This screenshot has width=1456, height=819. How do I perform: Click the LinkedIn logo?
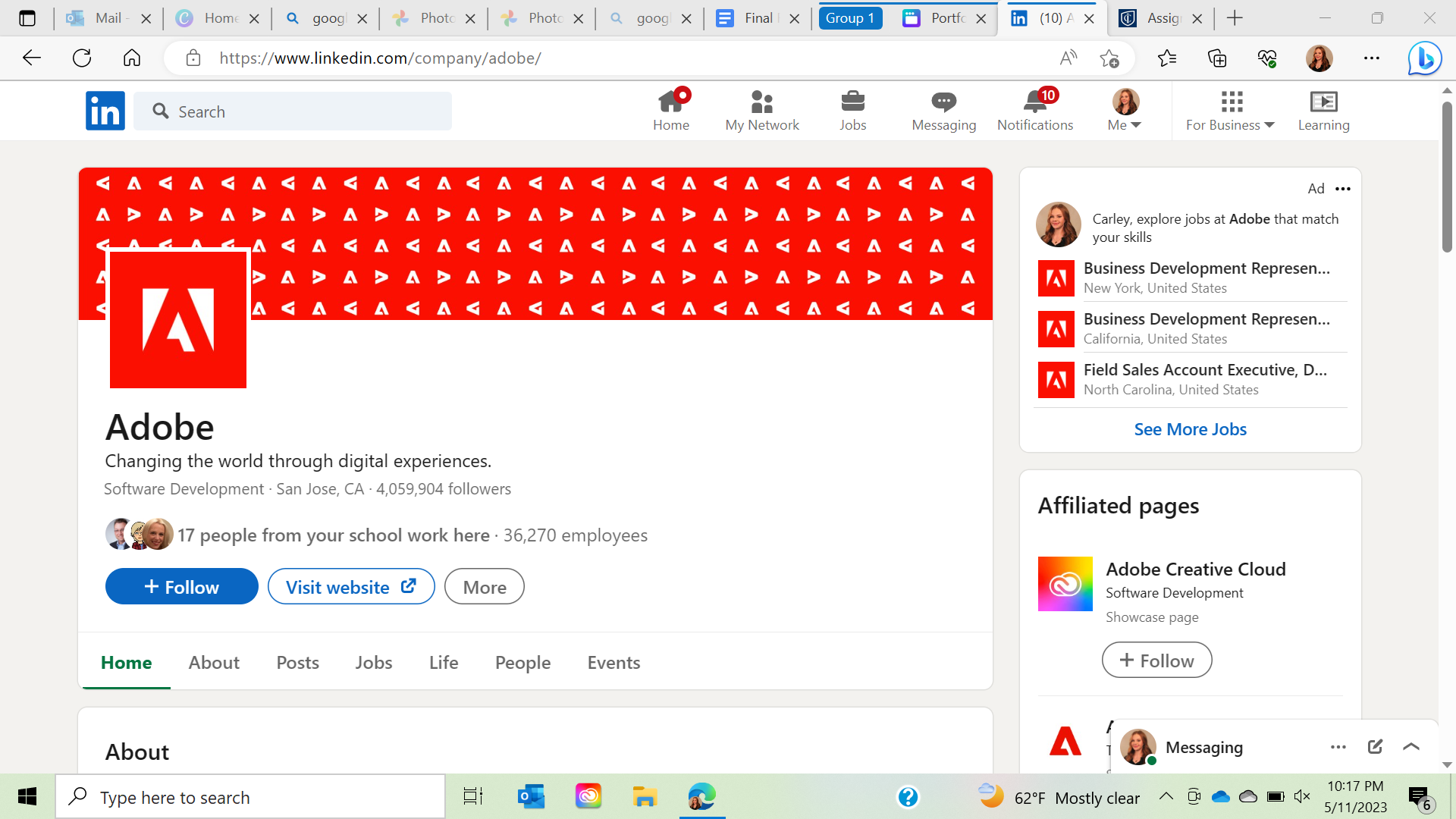tap(105, 111)
